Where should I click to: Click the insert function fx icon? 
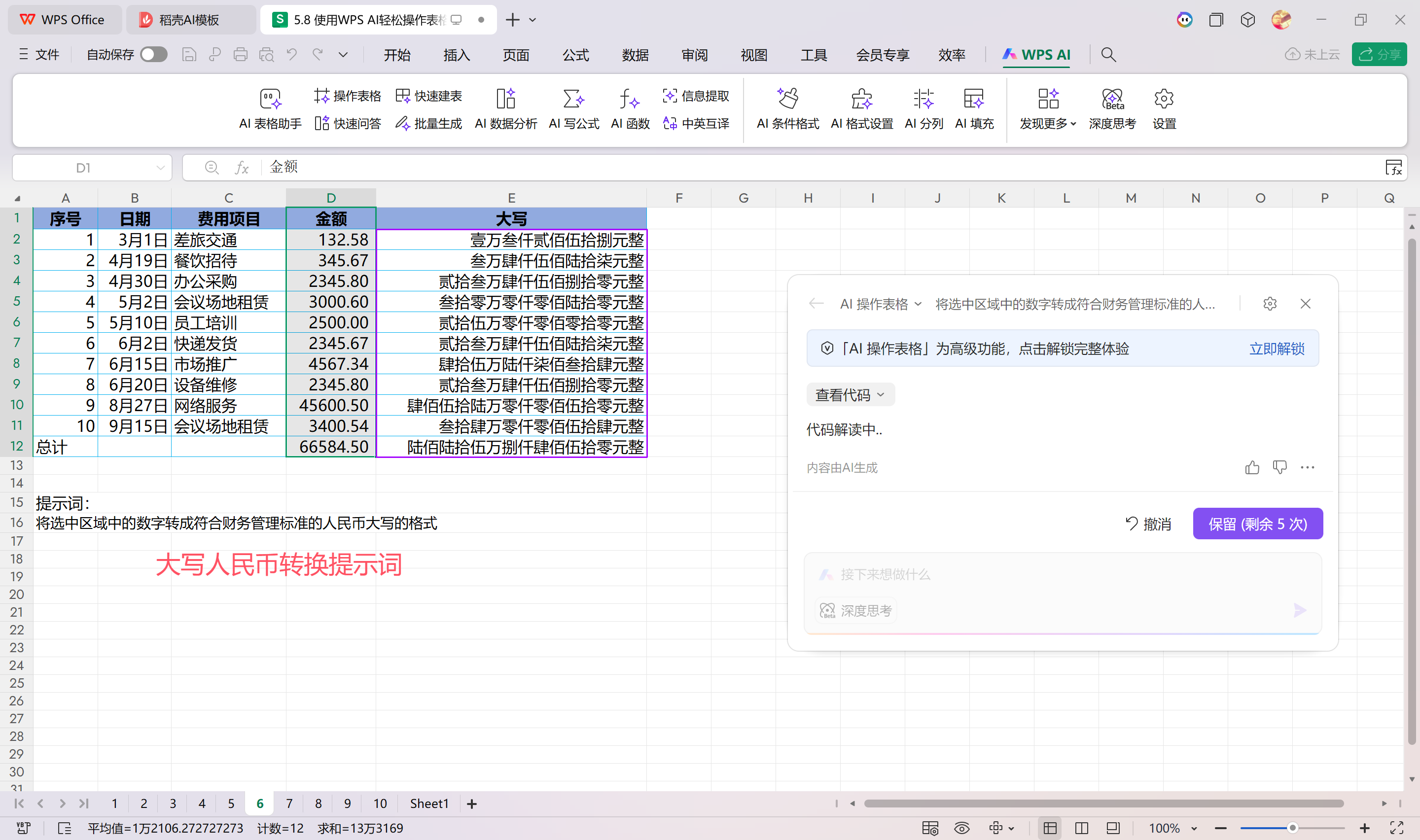(x=242, y=168)
